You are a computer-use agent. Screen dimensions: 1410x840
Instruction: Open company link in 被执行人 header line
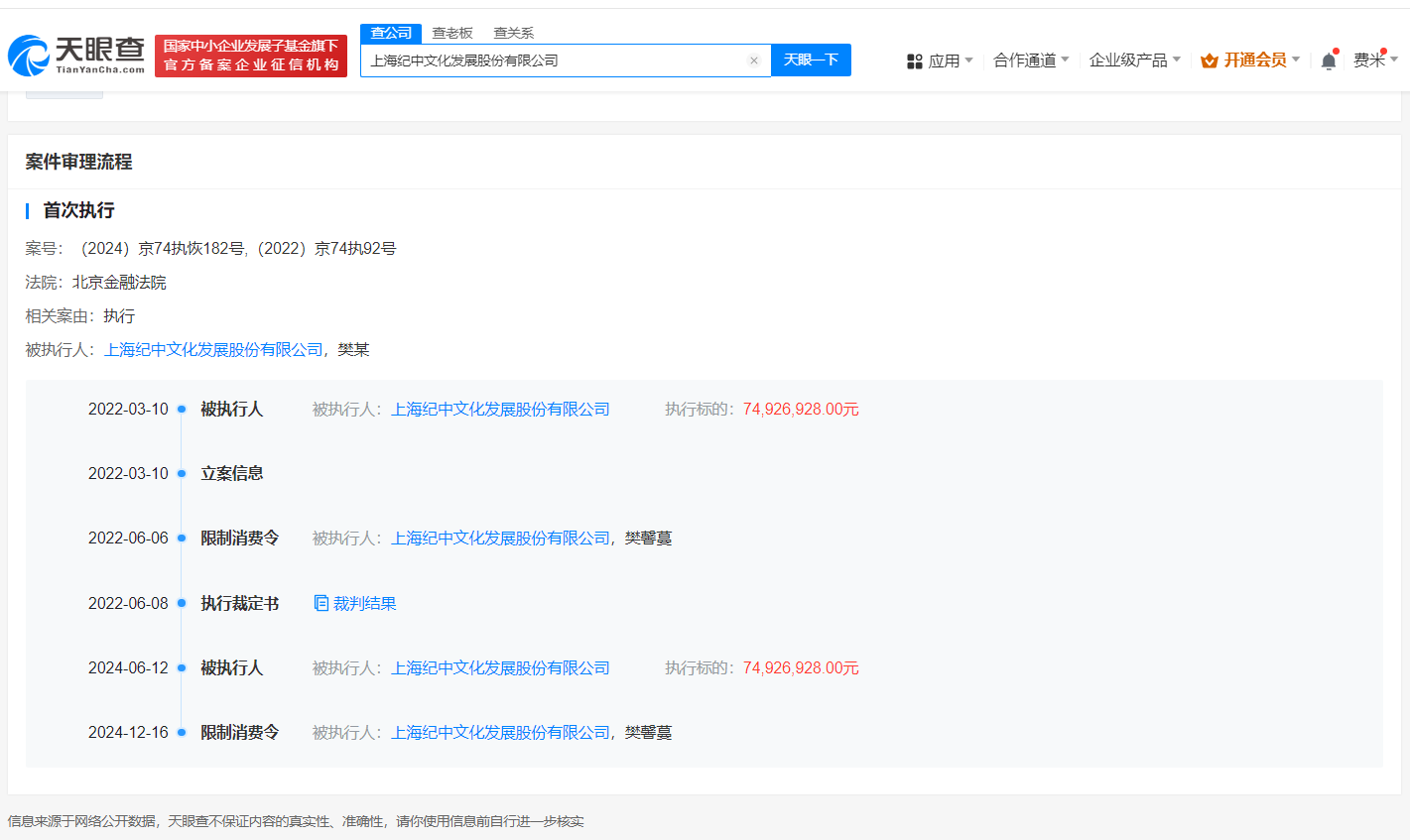click(x=213, y=350)
